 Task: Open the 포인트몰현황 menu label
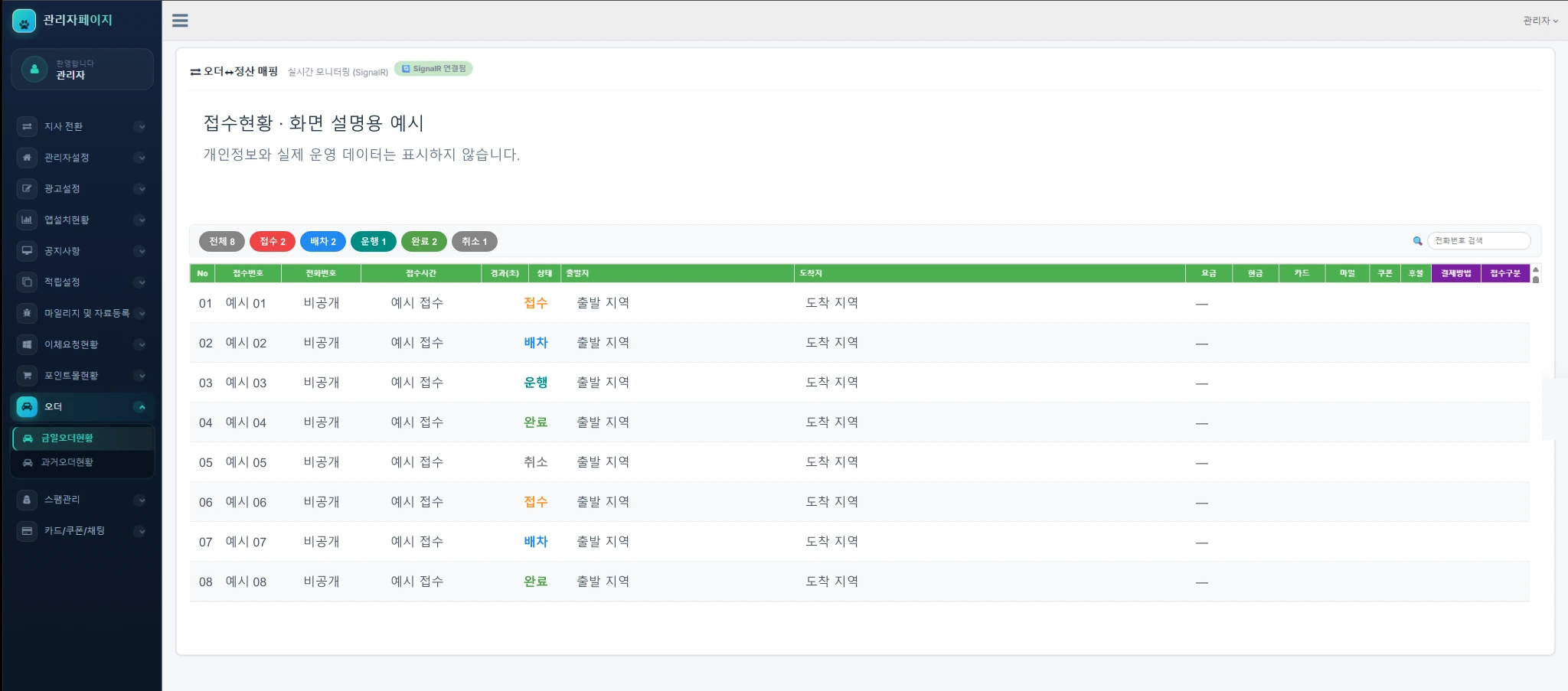pos(71,376)
